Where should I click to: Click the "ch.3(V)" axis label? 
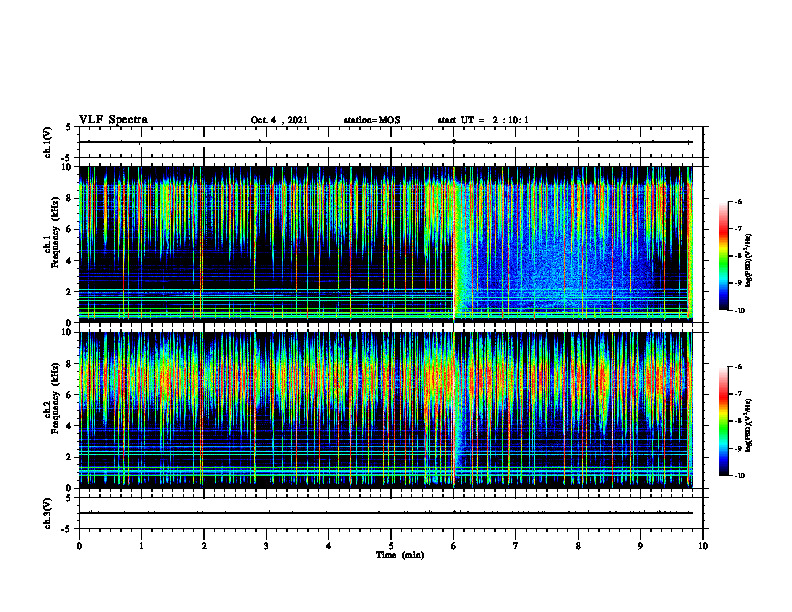[48, 514]
